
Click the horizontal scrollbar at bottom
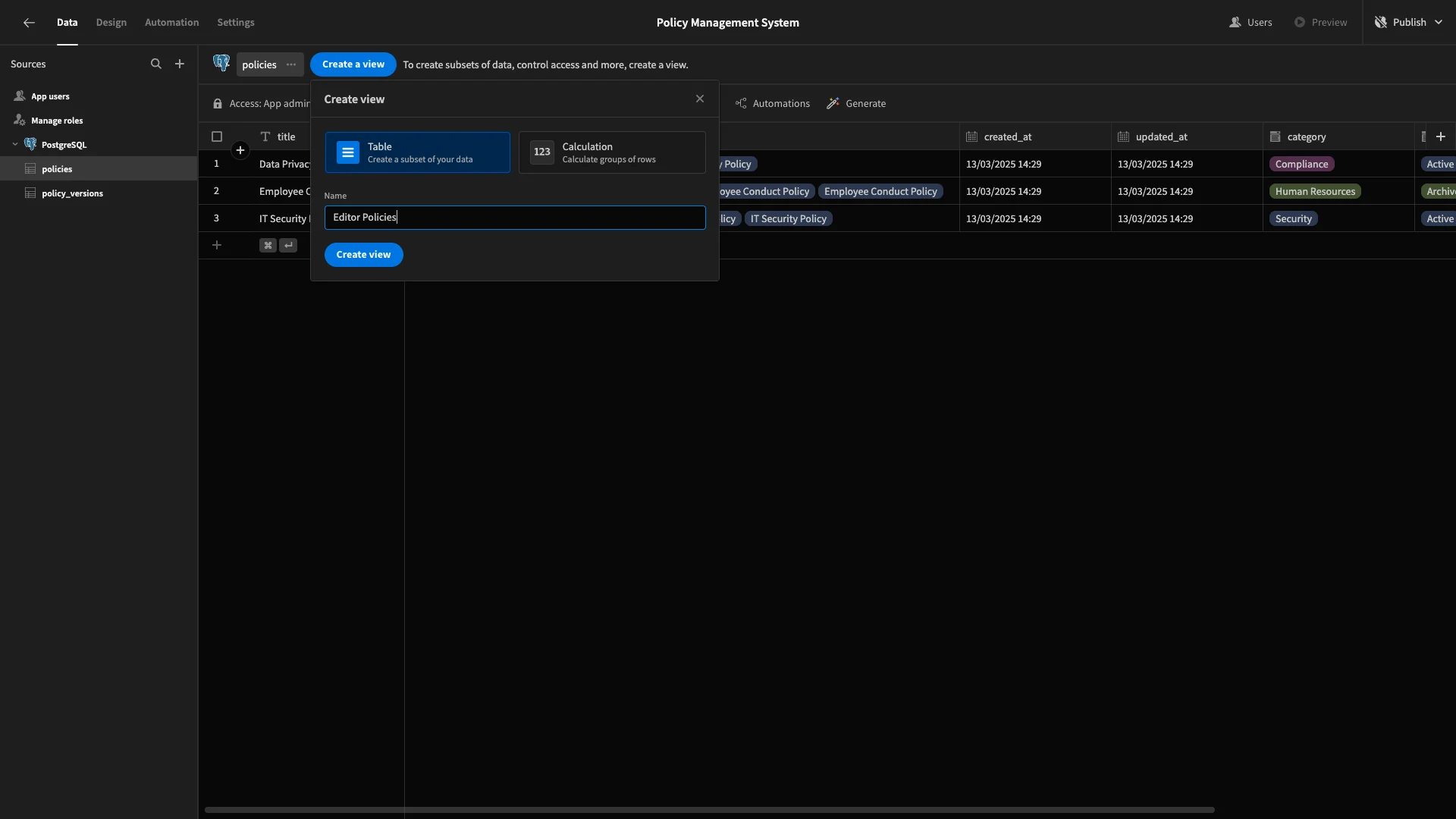pos(710,810)
